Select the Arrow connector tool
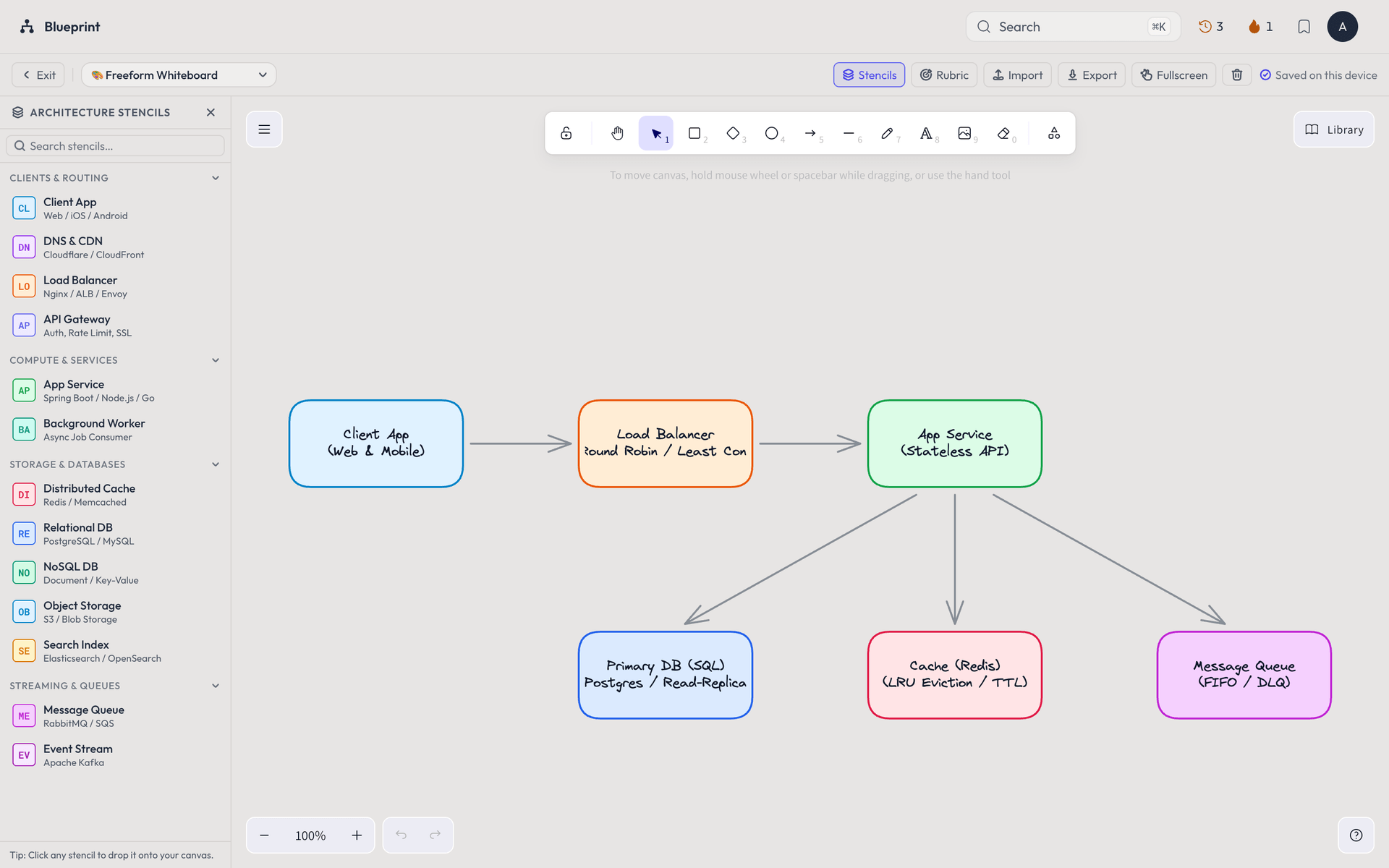Screen dimensions: 1389x868 click(x=810, y=133)
